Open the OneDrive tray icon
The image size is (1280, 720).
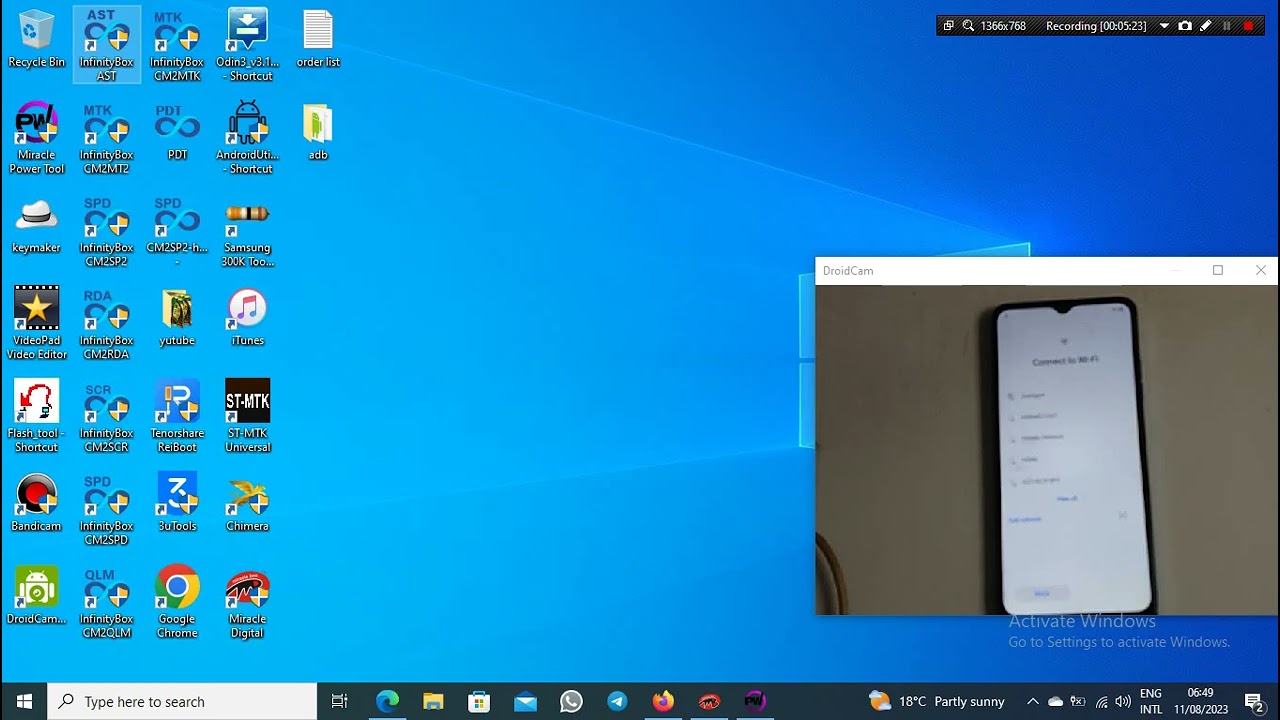tap(1055, 701)
